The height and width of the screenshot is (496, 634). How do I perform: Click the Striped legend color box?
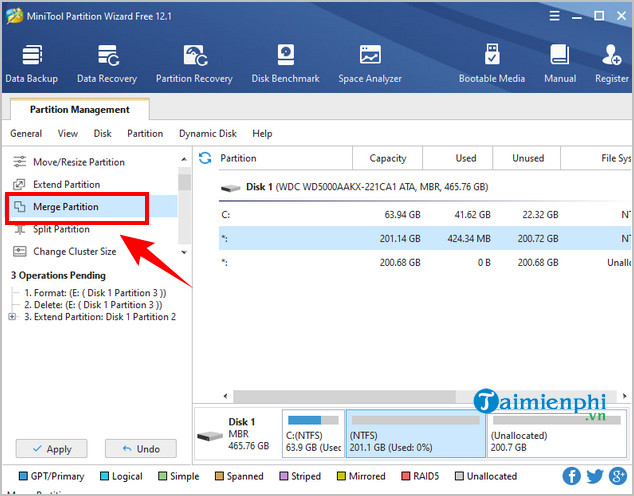(x=284, y=476)
